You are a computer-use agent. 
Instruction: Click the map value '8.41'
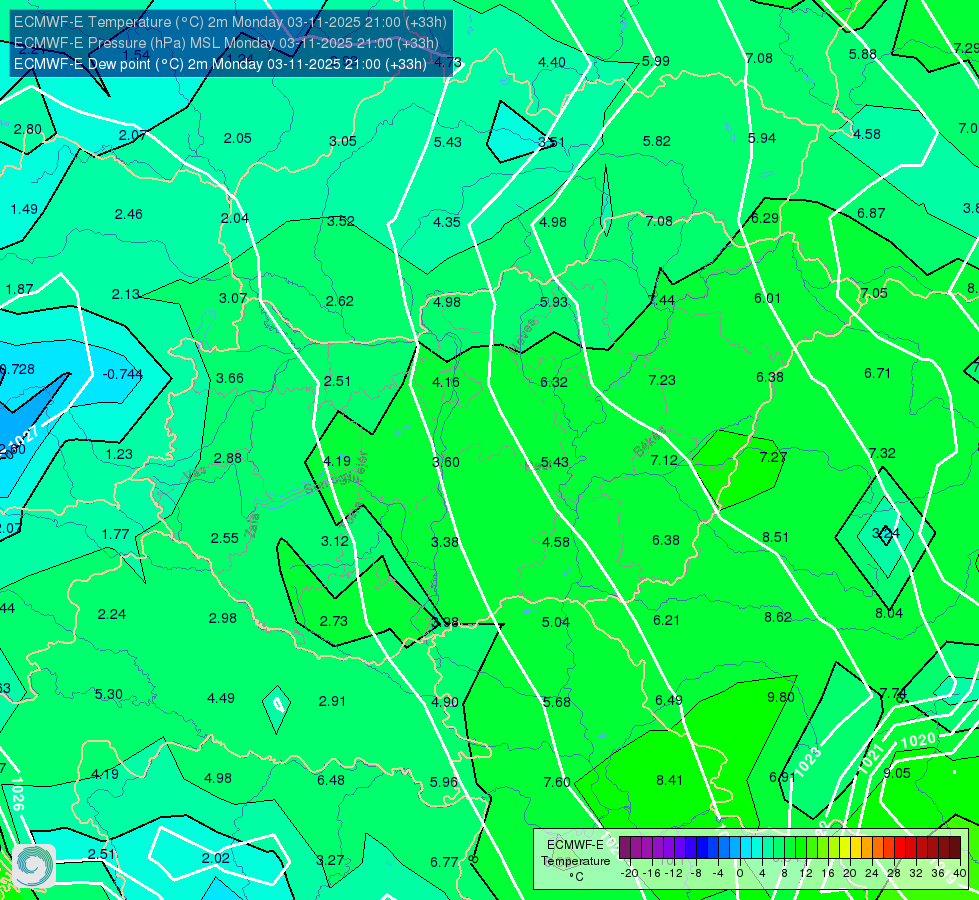tap(669, 780)
